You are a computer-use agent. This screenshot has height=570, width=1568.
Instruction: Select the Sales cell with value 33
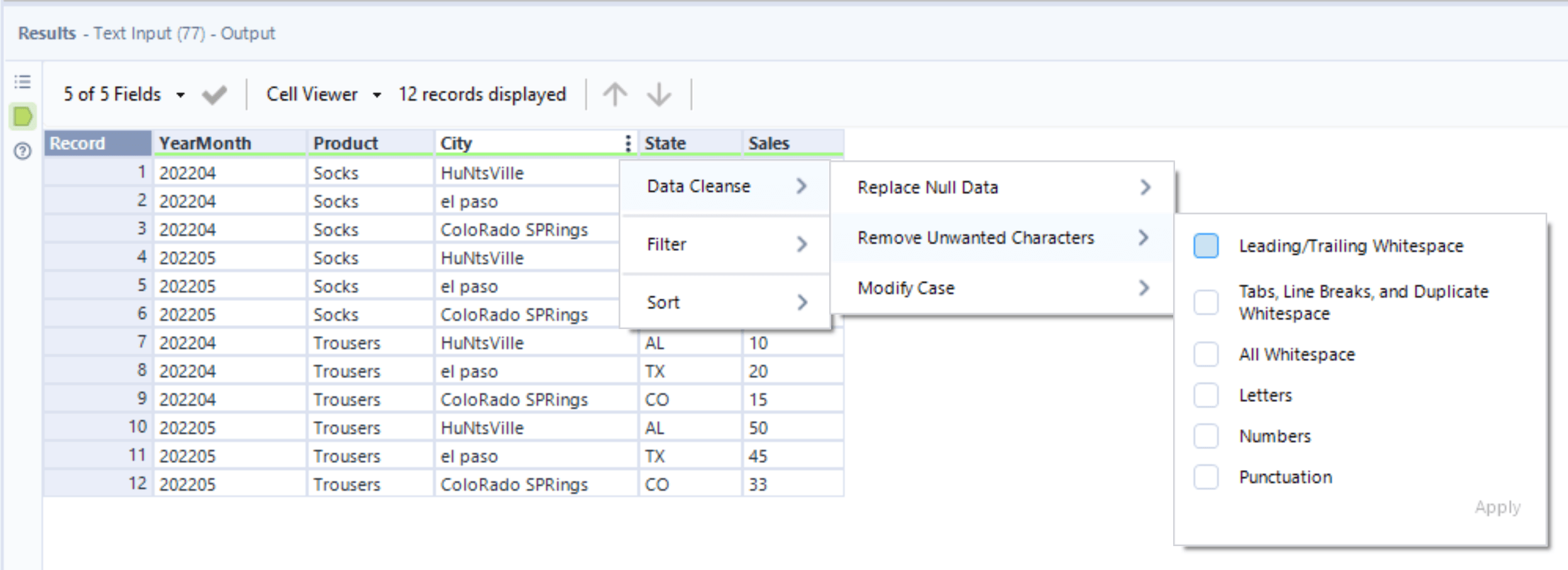point(792,484)
